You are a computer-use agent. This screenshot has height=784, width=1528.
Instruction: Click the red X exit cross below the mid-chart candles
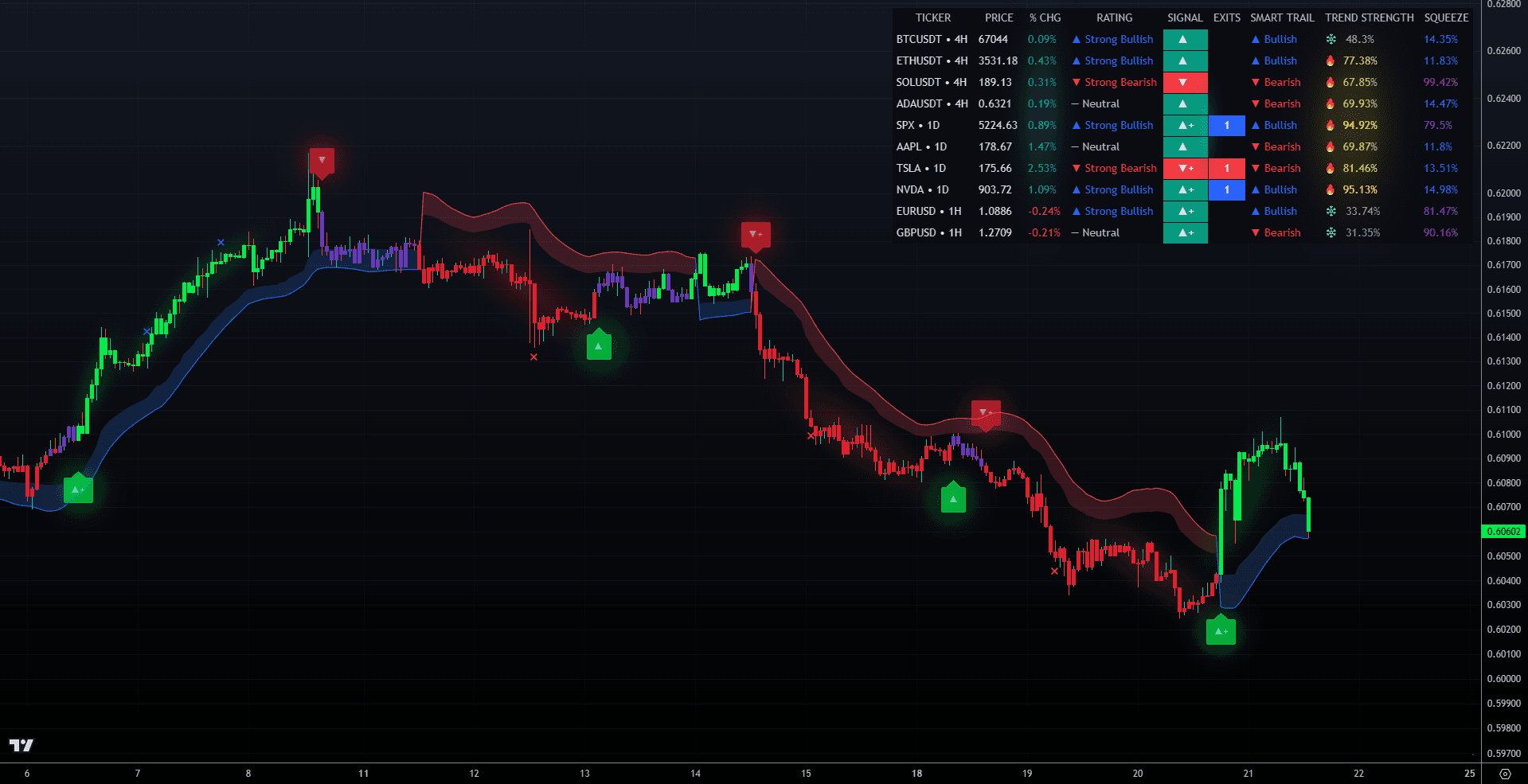coord(533,357)
